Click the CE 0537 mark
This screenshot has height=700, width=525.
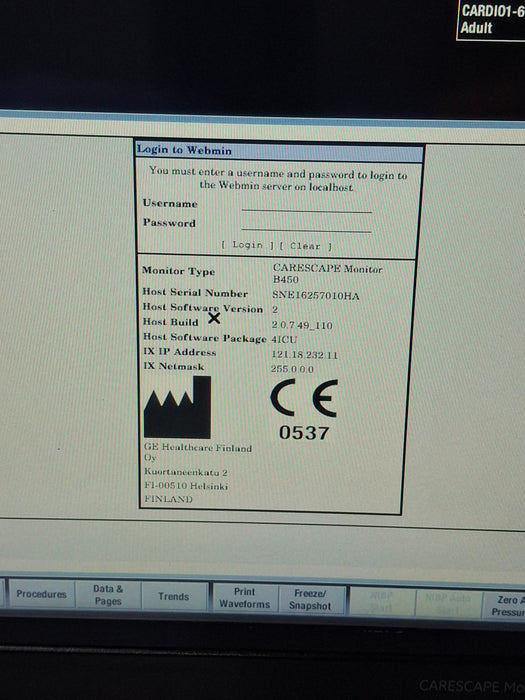[304, 409]
